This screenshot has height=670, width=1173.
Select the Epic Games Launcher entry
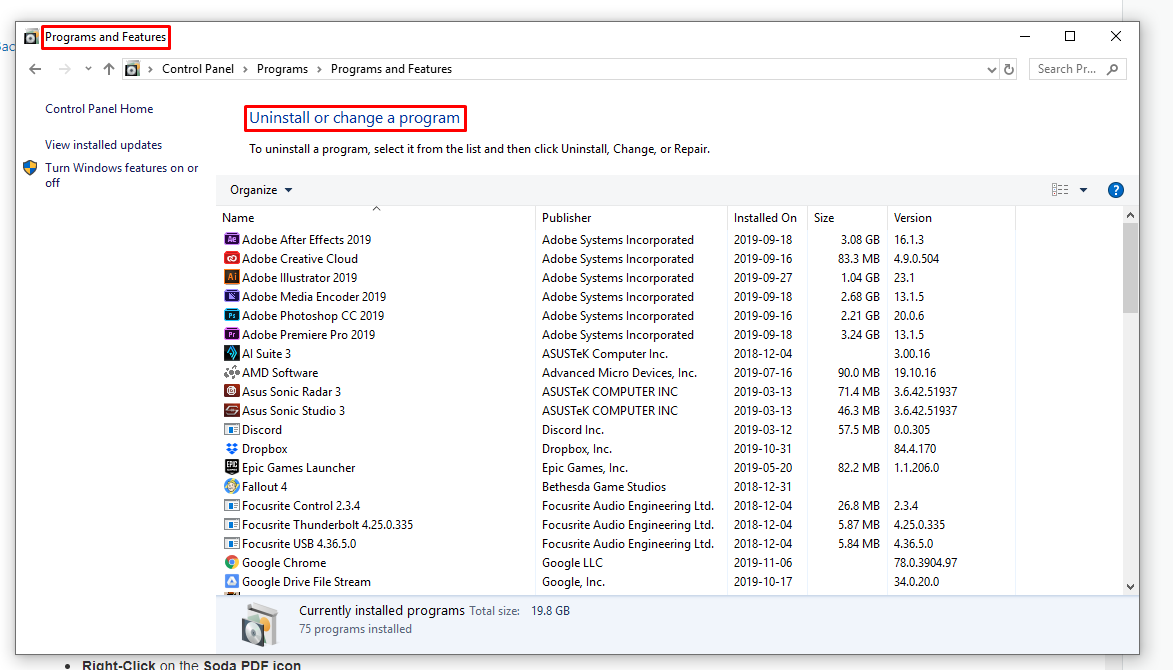coord(298,467)
